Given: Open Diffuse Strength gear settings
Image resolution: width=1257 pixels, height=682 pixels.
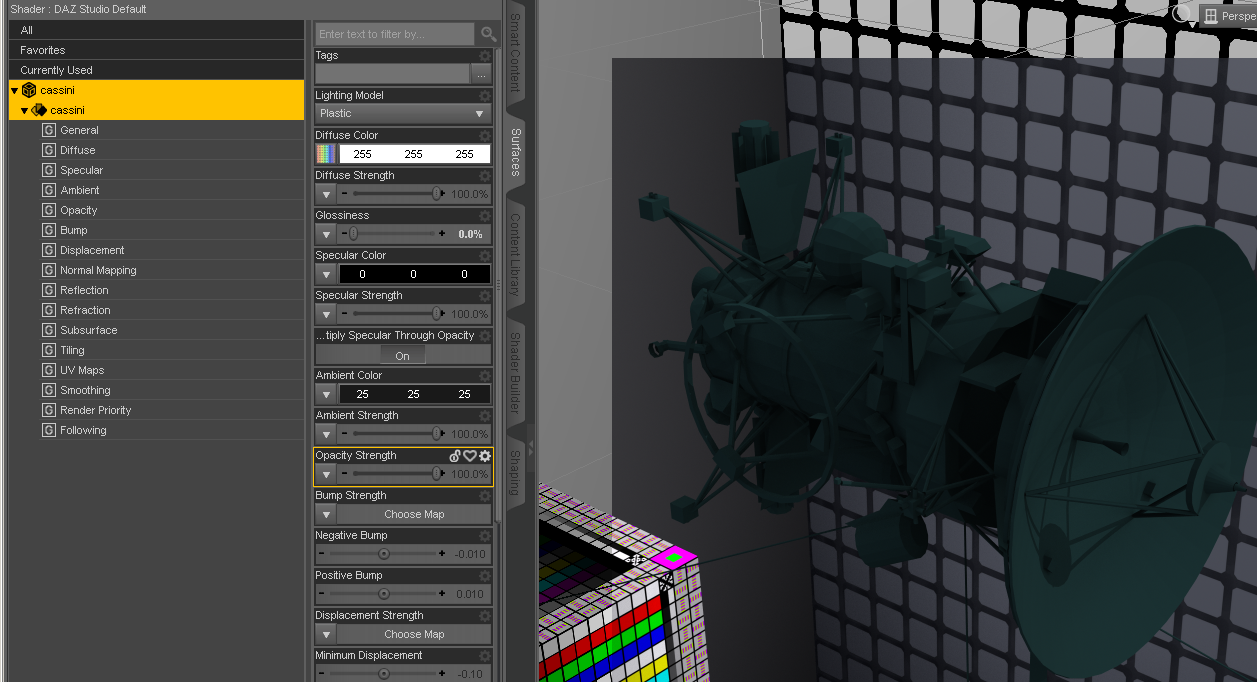Looking at the screenshot, I should [485, 175].
